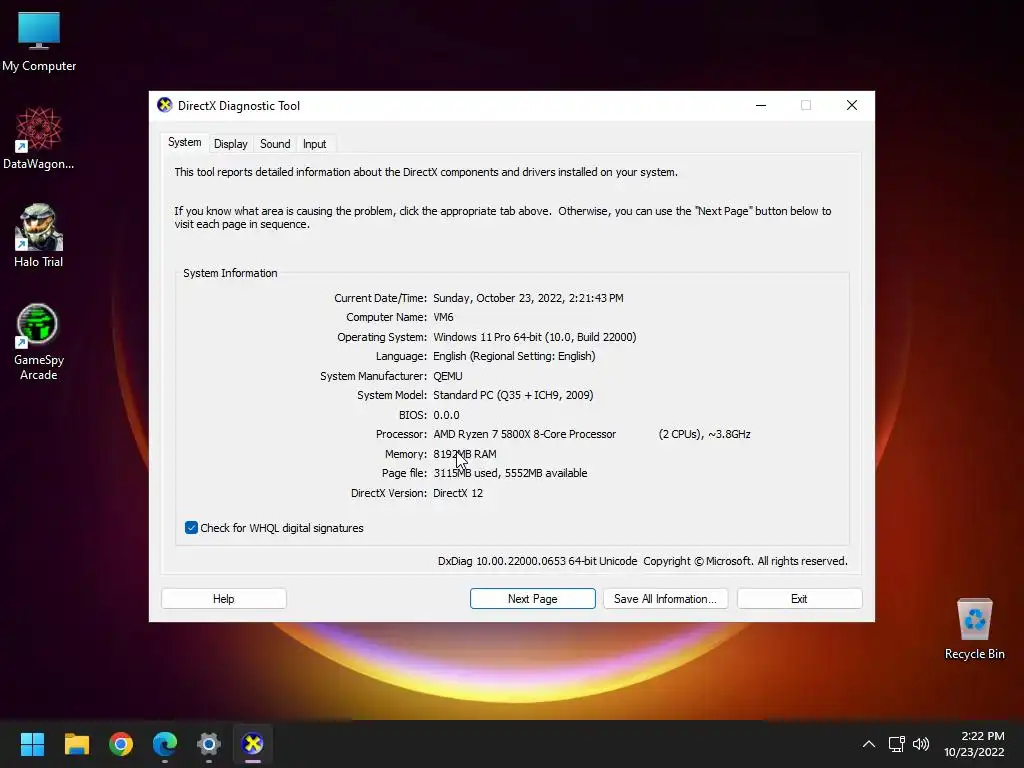Click the BIOS value 0.0.0
Image resolution: width=1024 pixels, height=768 pixels.
446,415
